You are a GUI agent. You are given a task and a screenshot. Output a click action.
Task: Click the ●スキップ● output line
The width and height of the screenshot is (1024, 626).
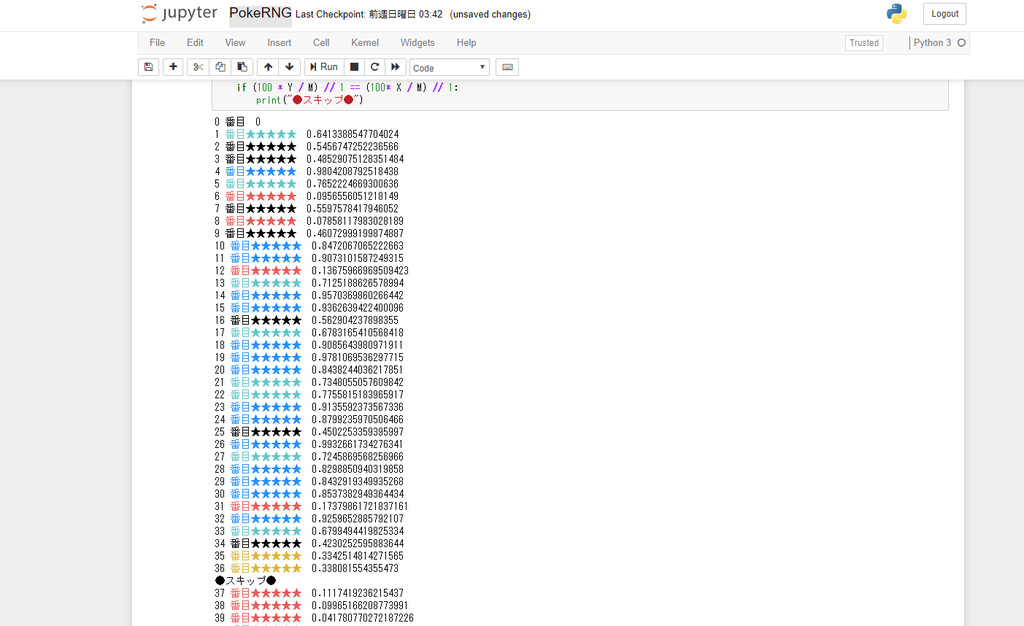click(246, 580)
